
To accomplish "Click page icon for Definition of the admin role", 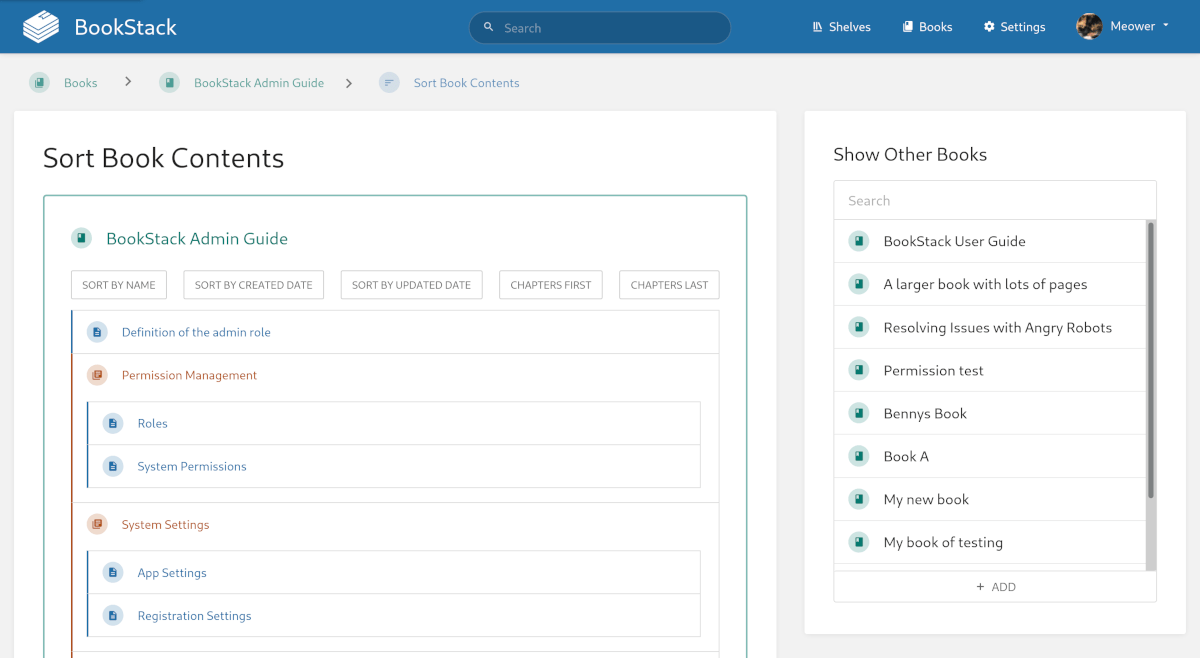I will (97, 332).
